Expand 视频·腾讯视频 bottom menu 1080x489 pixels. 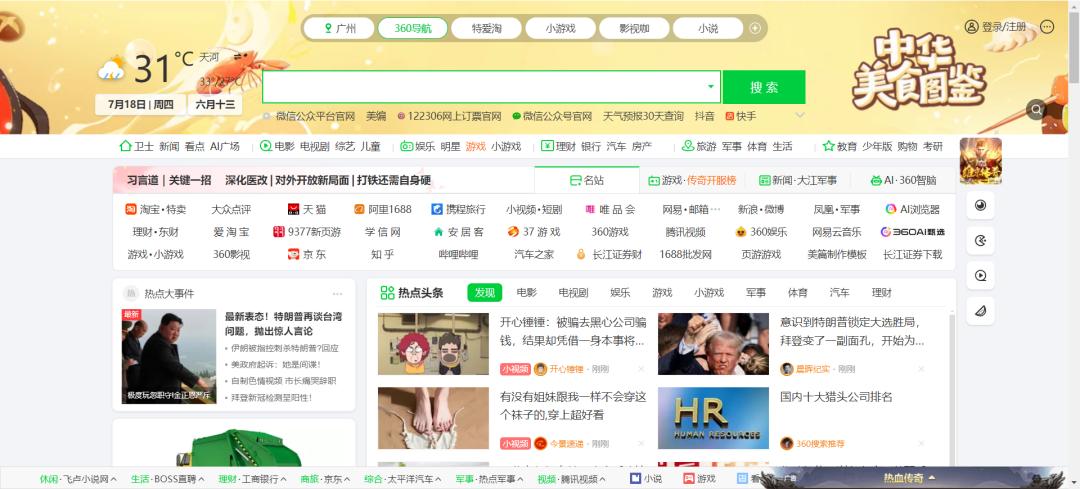point(603,479)
